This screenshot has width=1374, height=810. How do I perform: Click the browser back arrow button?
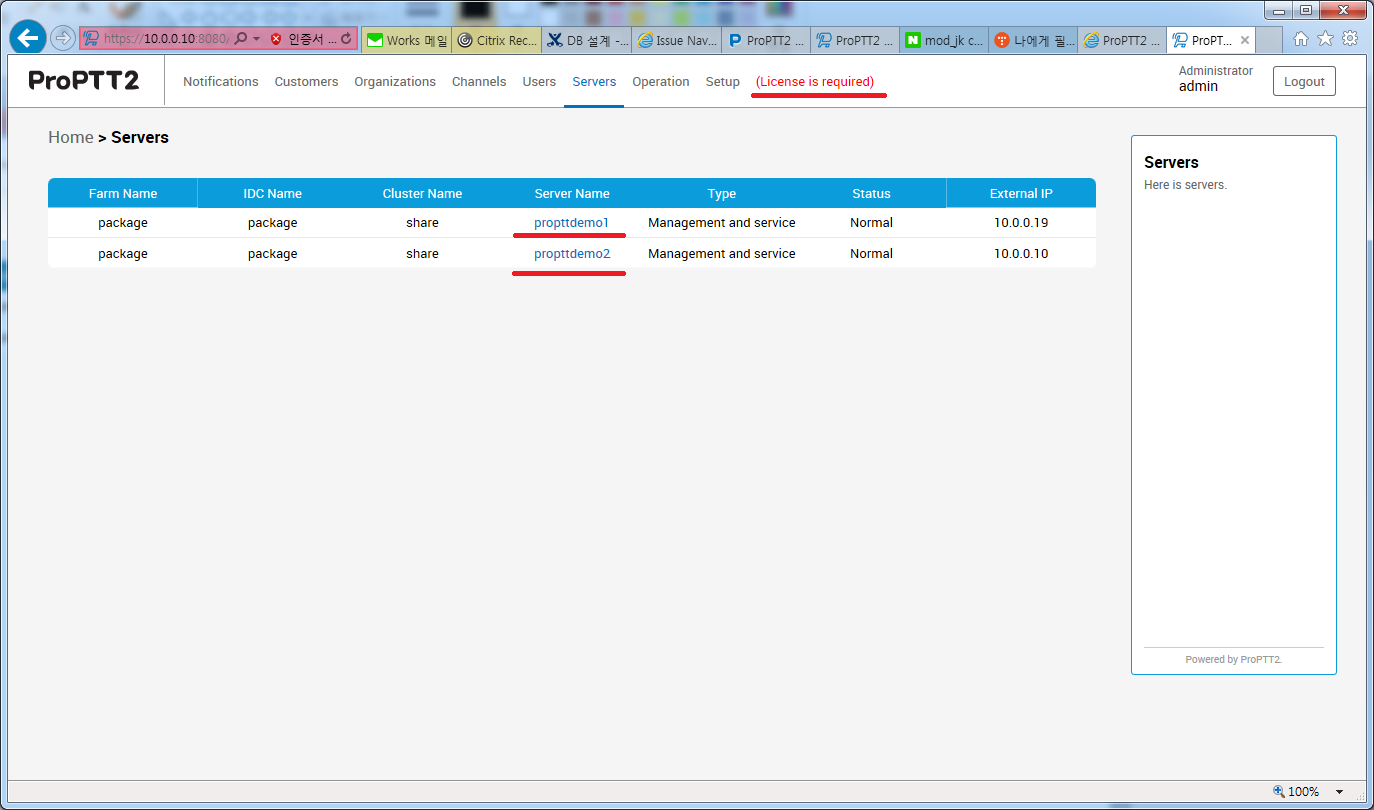pyautogui.click(x=29, y=39)
